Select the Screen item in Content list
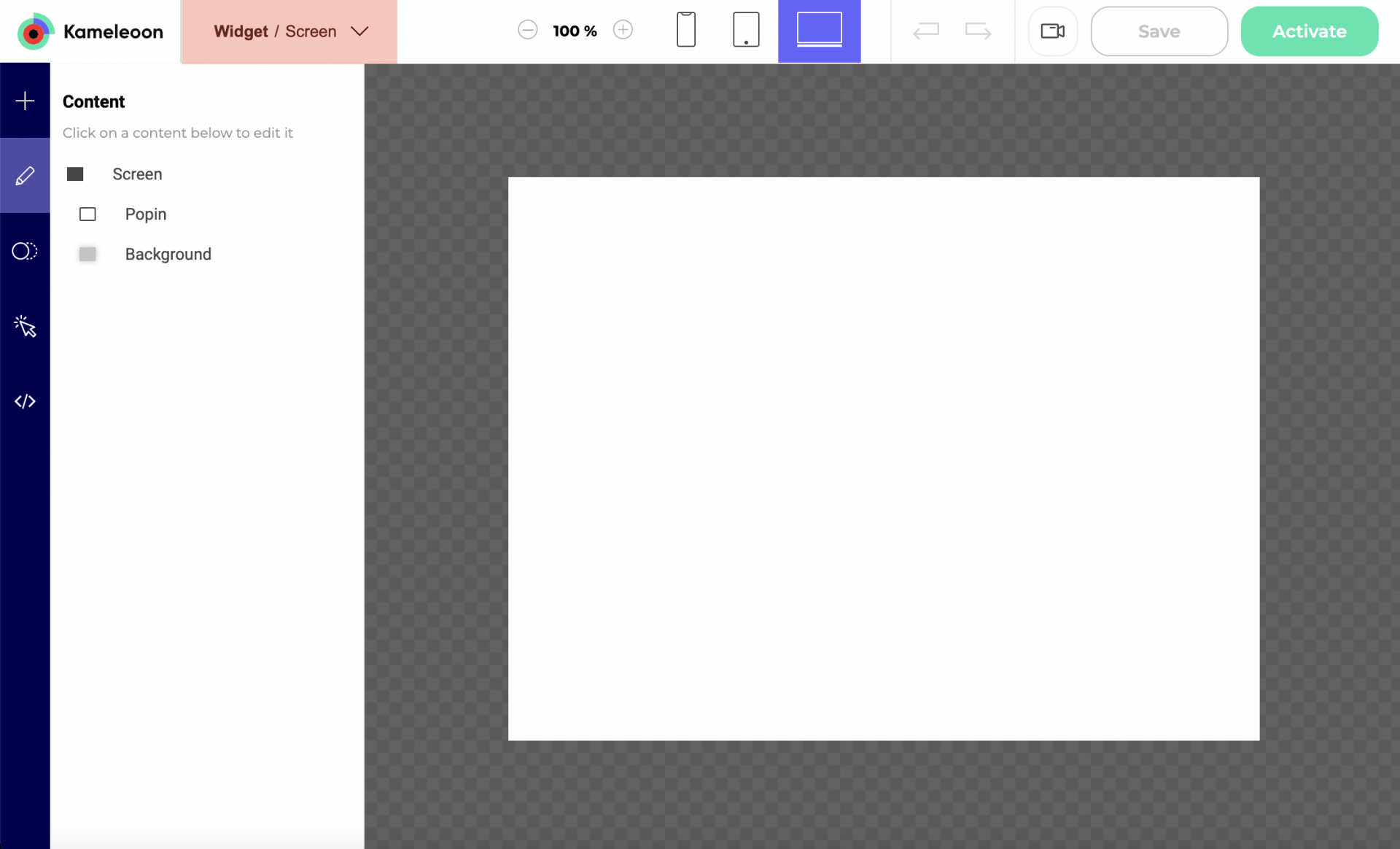Image resolution: width=1400 pixels, height=849 pixels. point(137,174)
